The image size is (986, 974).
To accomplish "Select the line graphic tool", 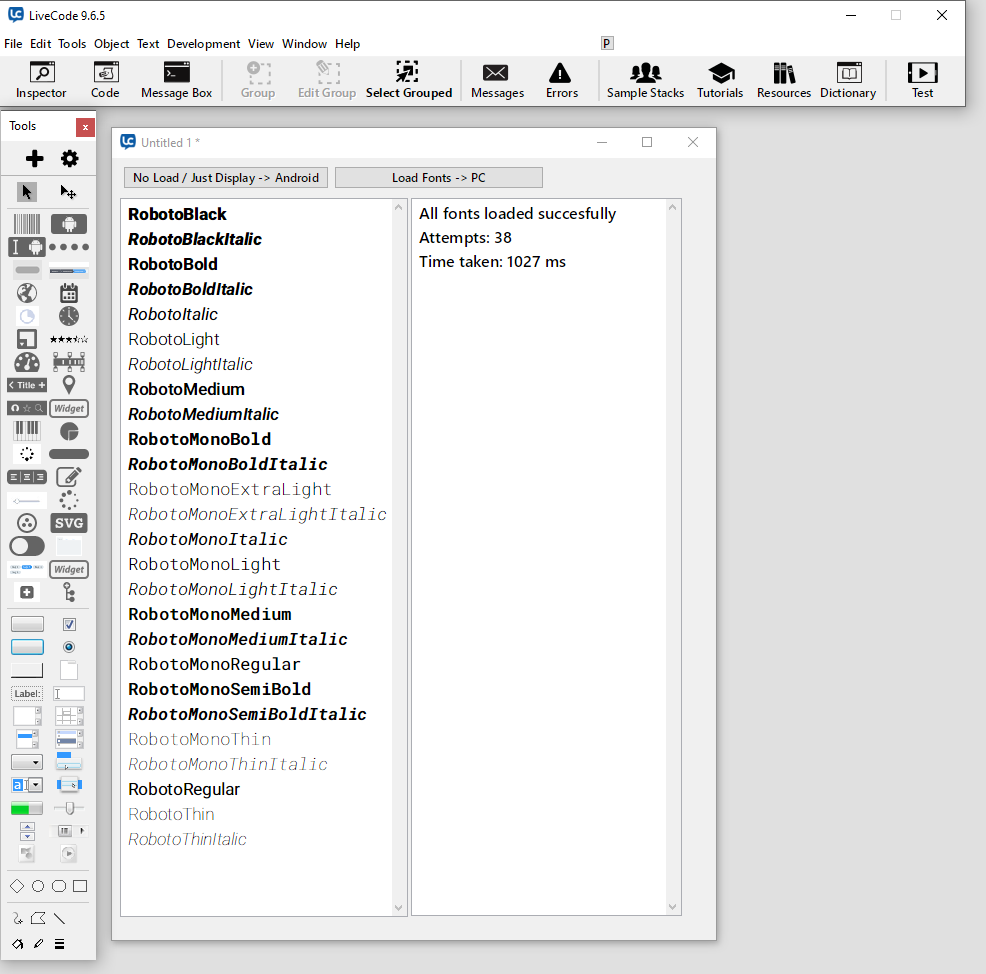I will 59,919.
